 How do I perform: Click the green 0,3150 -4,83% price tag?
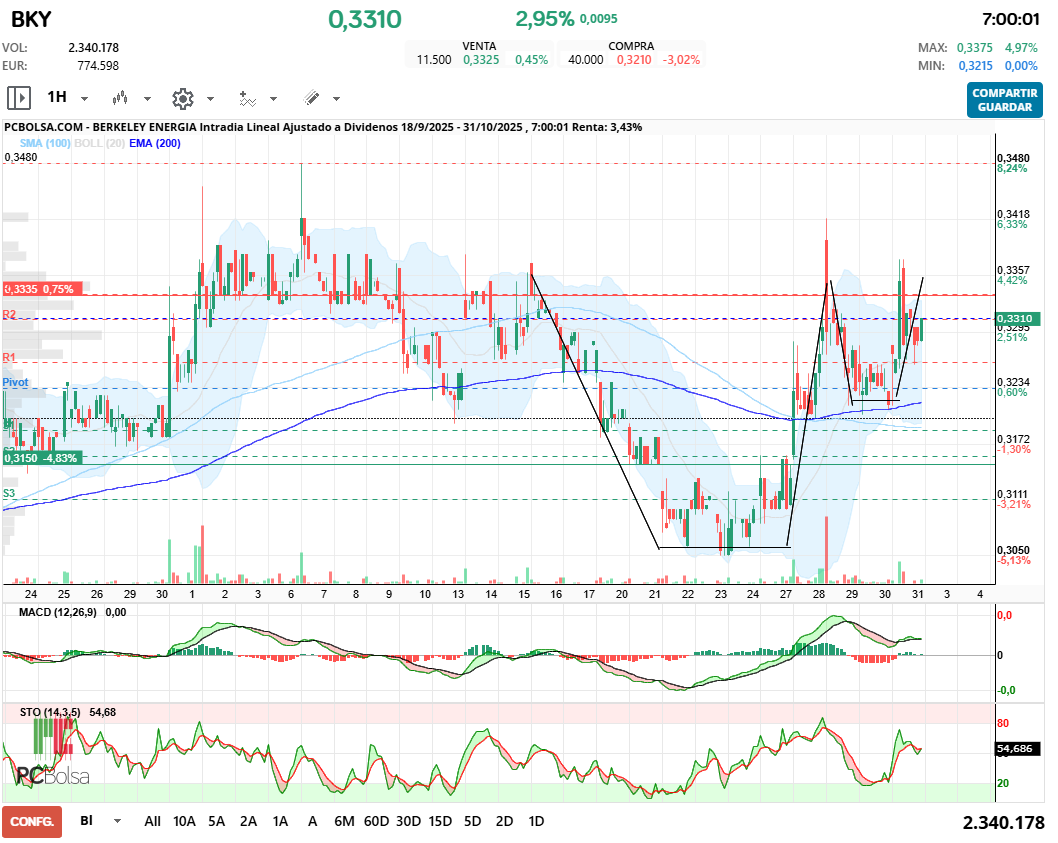[x=43, y=458]
